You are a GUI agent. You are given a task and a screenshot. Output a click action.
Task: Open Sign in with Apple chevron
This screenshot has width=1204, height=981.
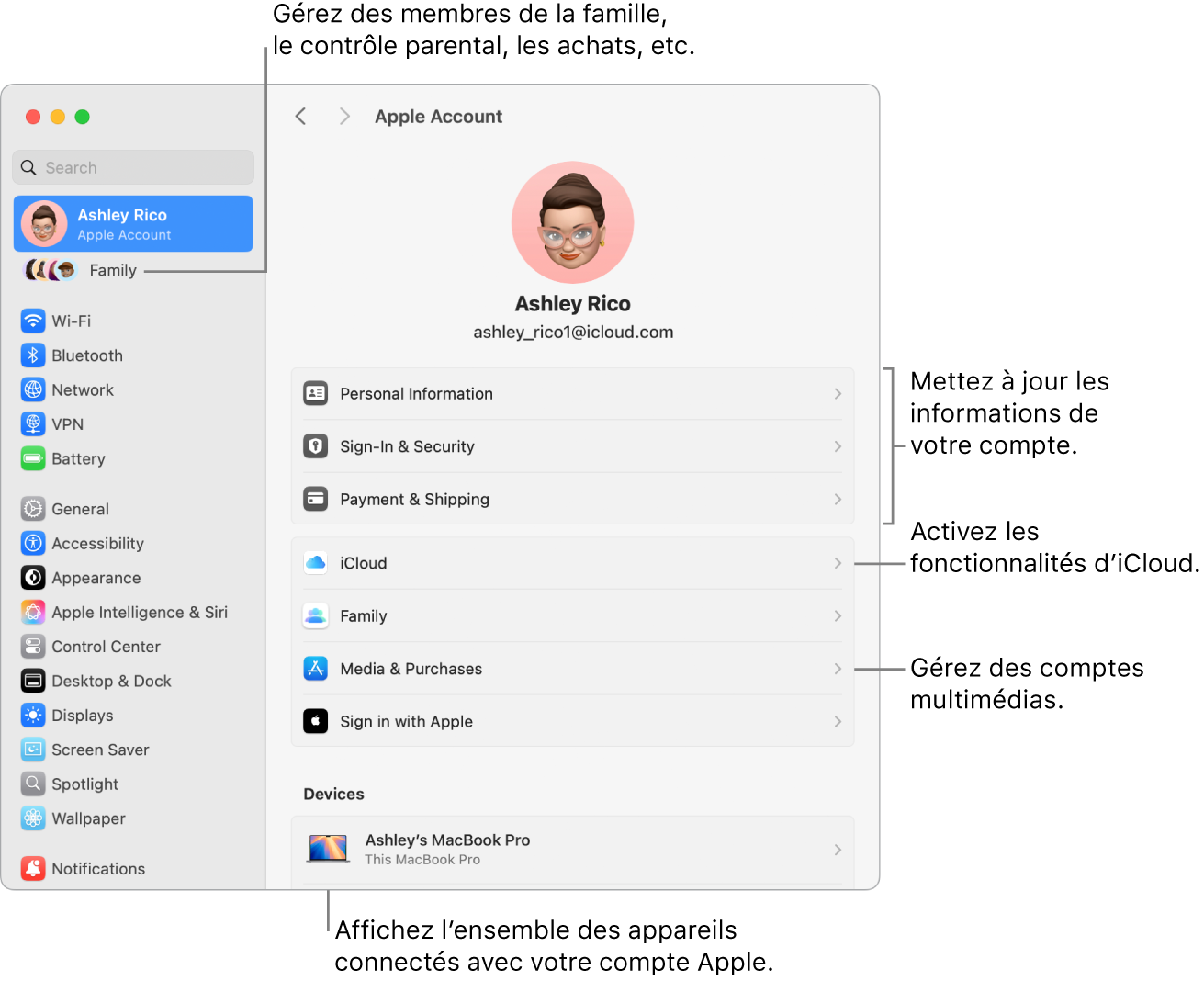[x=838, y=721]
